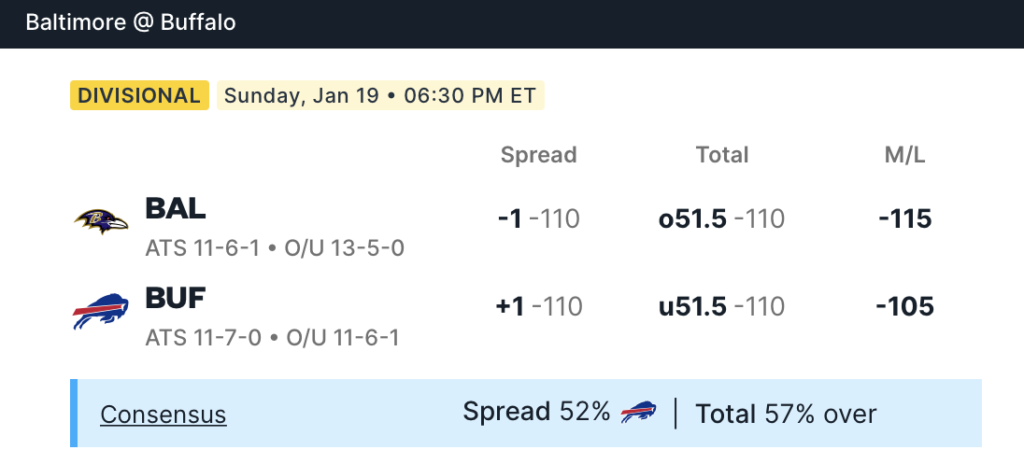Click the BAL team name
This screenshot has width=1024, height=450.
coord(176,208)
